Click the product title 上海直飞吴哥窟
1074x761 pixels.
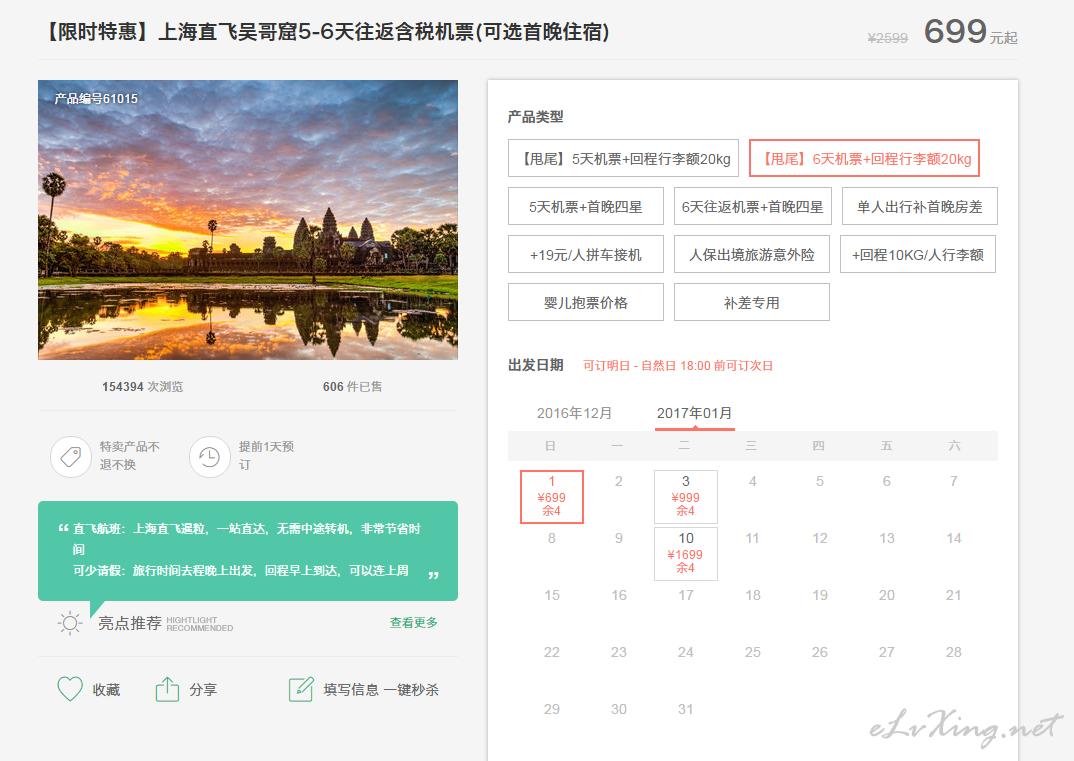pyautogui.click(x=328, y=32)
